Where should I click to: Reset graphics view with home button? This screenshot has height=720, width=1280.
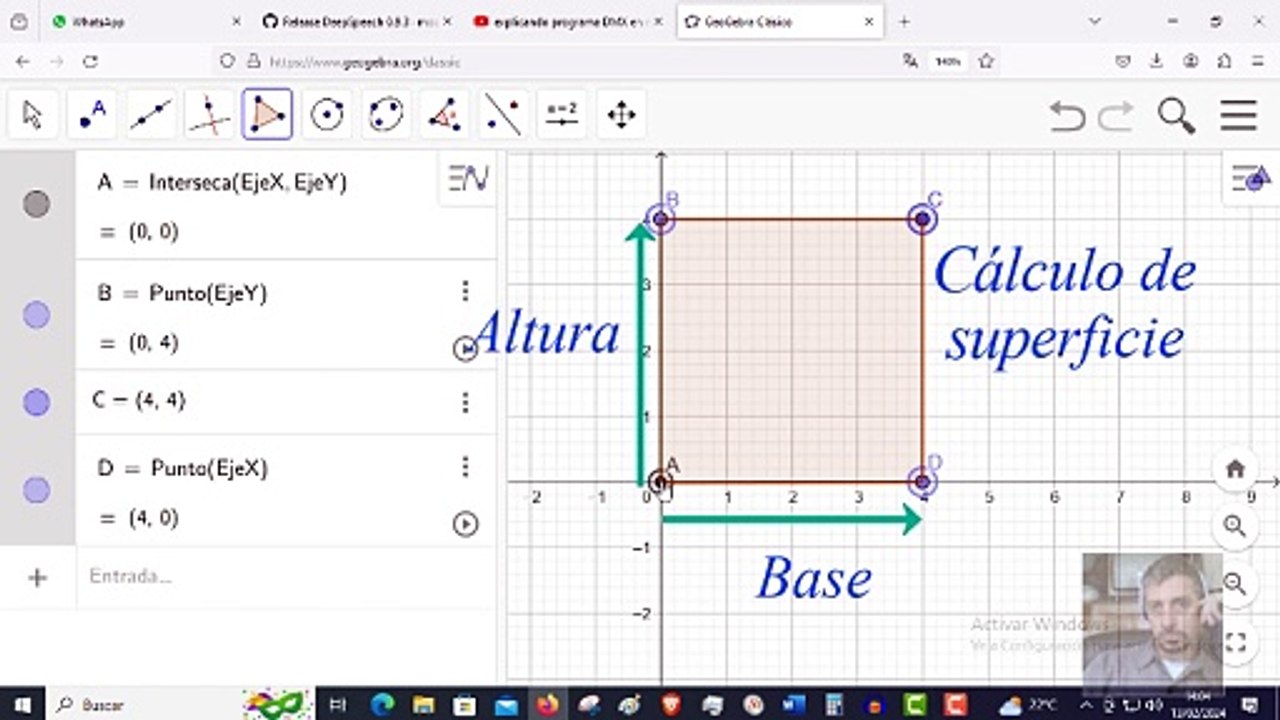pyautogui.click(x=1235, y=468)
